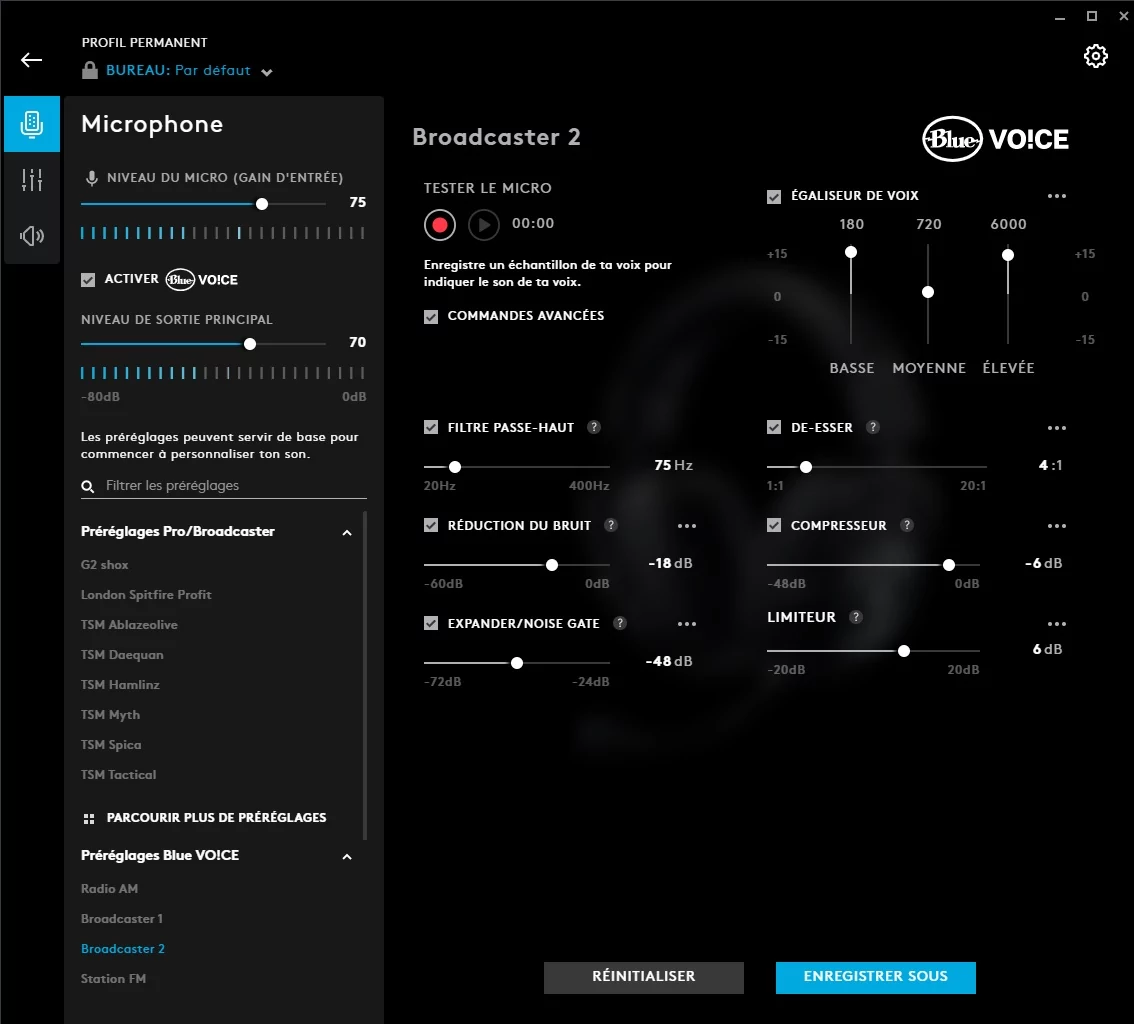Select the Broadcaster 2 preset
The width and height of the screenshot is (1134, 1024).
(123, 949)
